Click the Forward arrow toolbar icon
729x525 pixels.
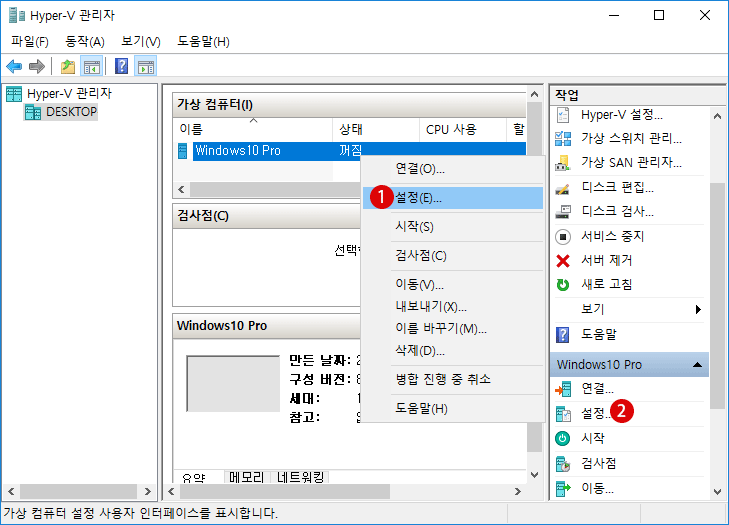coord(37,66)
